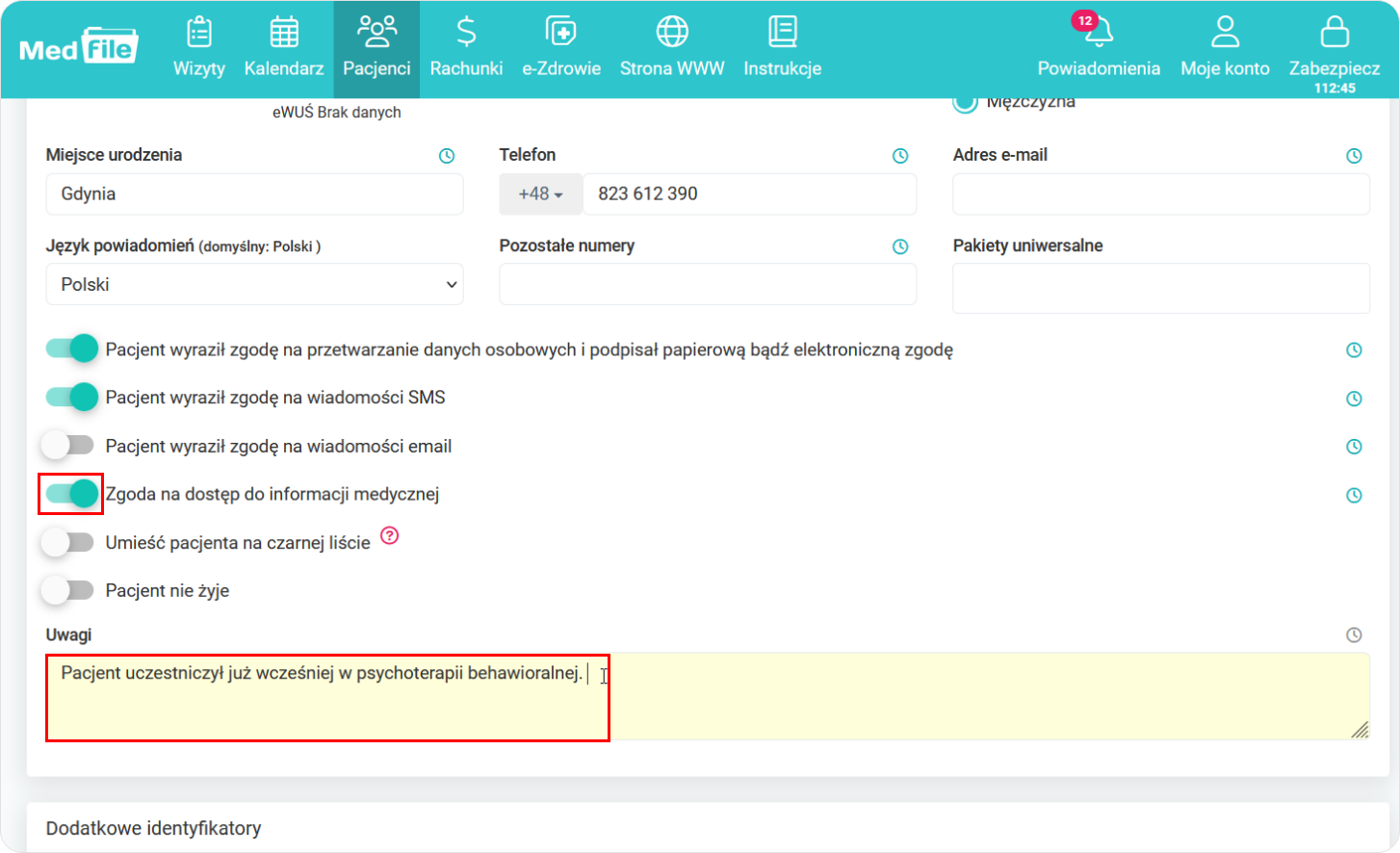Open the +48 country code dropdown
The image size is (1400, 853).
click(541, 194)
